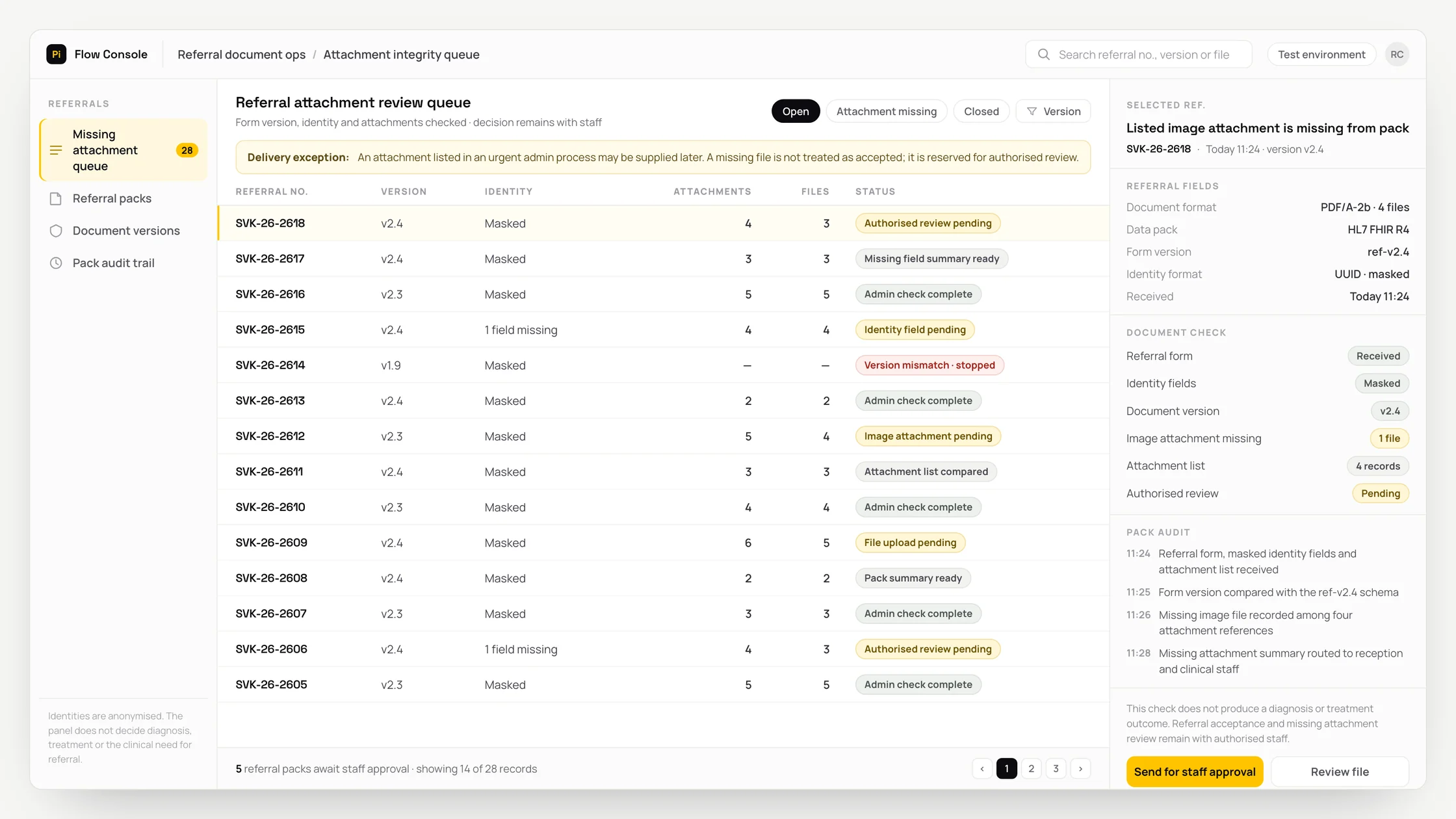Viewport: 1456px width, 819px height.
Task: Click the Referral document ops breadcrumb
Action: coord(241,55)
